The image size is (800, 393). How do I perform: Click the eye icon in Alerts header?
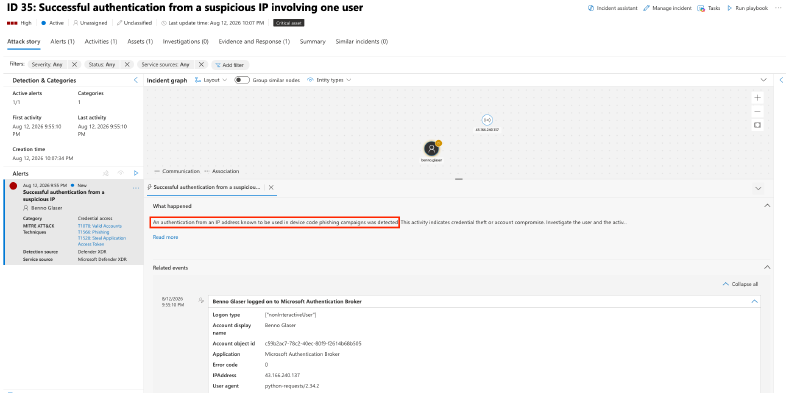pyautogui.click(x=121, y=174)
